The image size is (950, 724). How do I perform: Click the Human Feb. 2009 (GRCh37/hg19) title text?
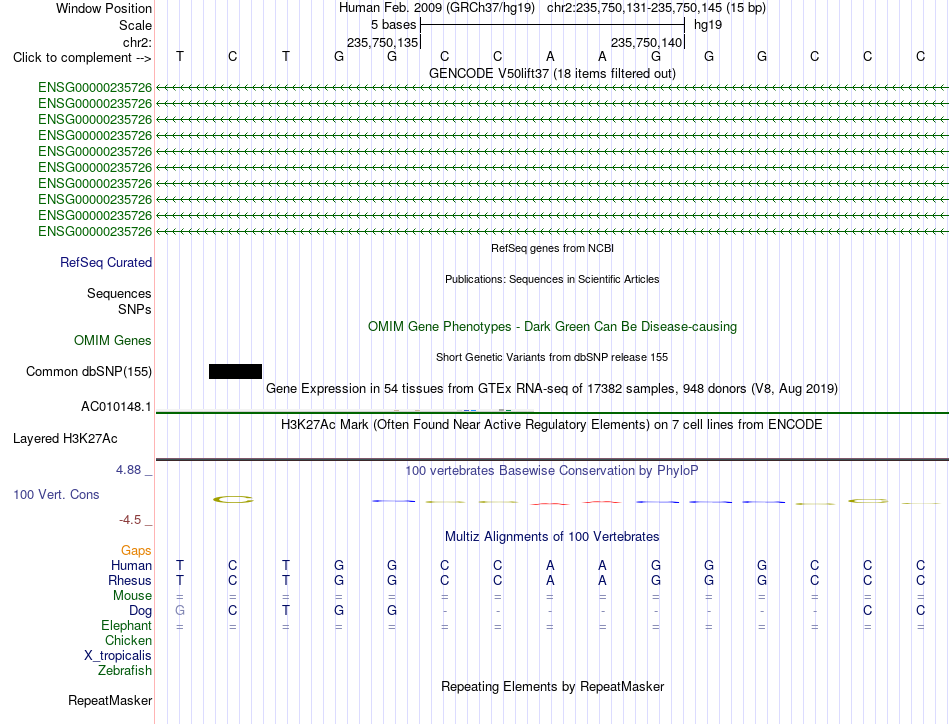[437, 8]
